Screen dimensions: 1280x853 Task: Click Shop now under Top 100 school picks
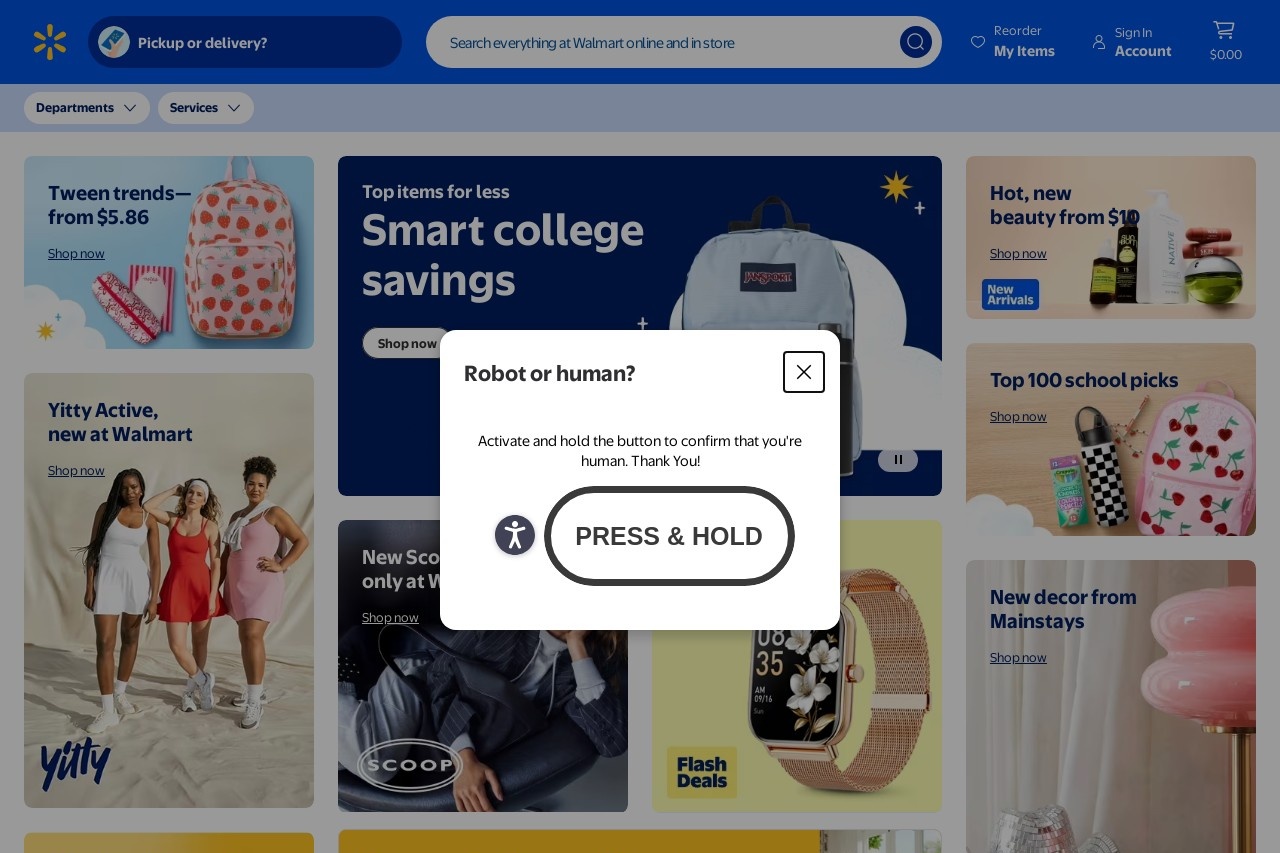click(x=1018, y=417)
